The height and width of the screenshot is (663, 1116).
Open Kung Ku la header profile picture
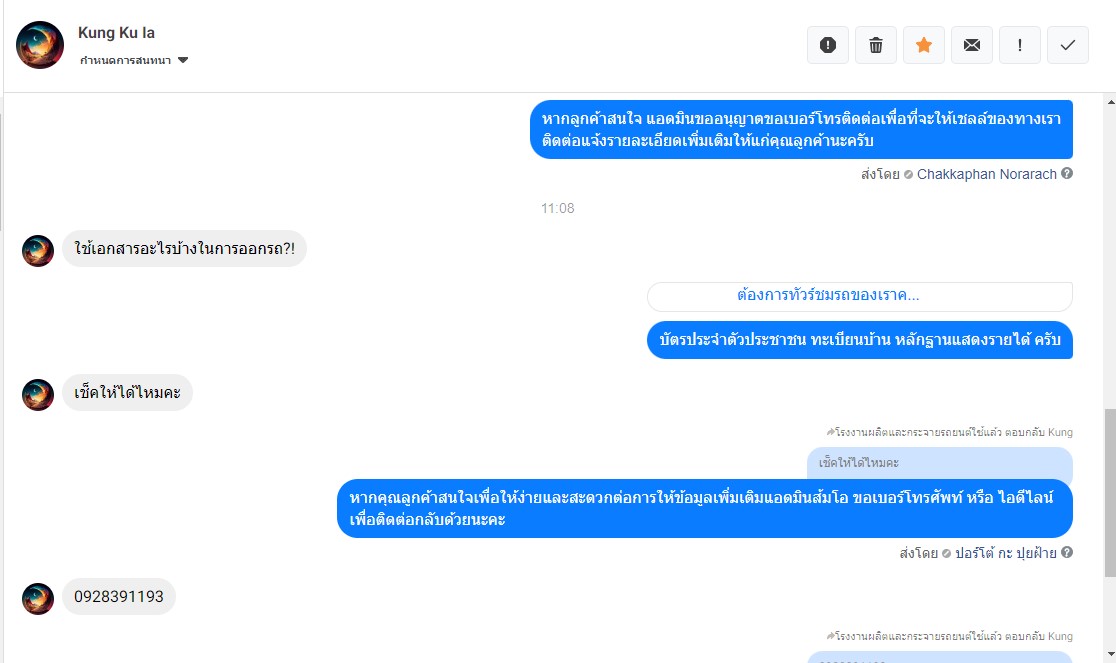(40, 45)
